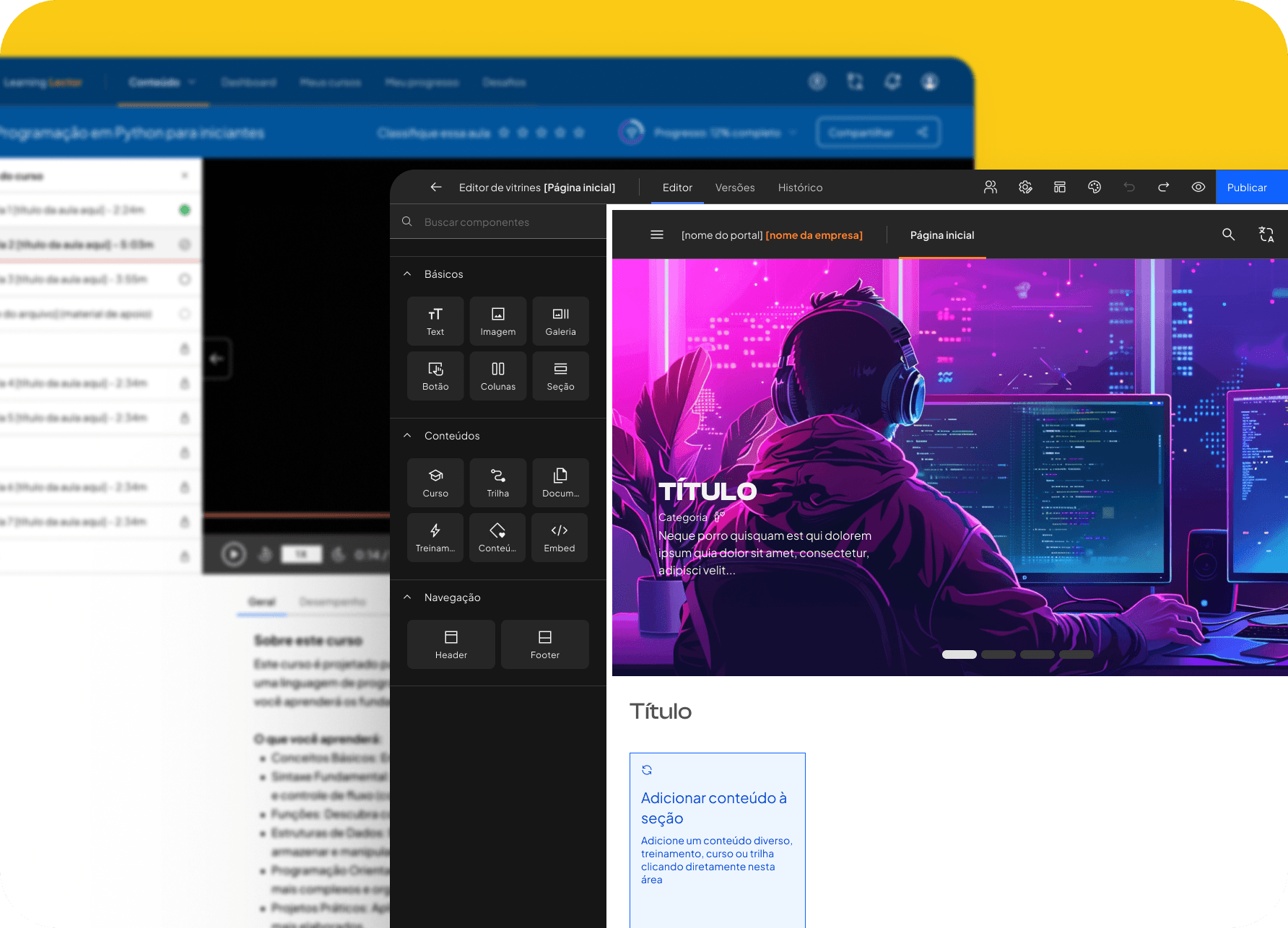Redo the last editor action

1164,188
